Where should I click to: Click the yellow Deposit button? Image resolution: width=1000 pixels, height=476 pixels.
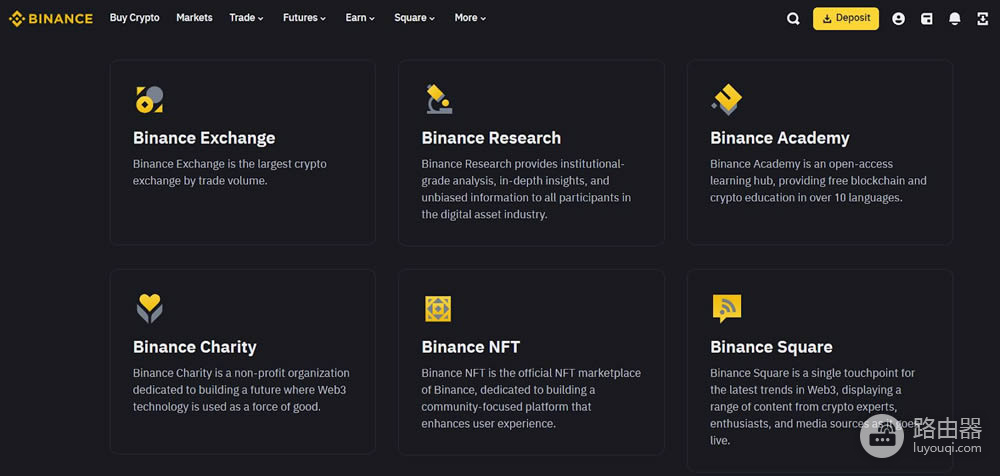pyautogui.click(x=846, y=19)
